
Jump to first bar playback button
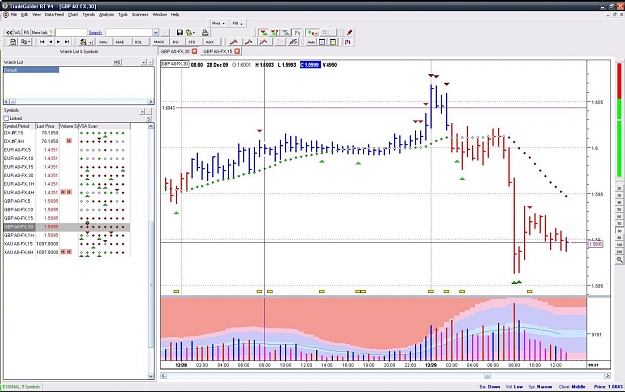42,41
